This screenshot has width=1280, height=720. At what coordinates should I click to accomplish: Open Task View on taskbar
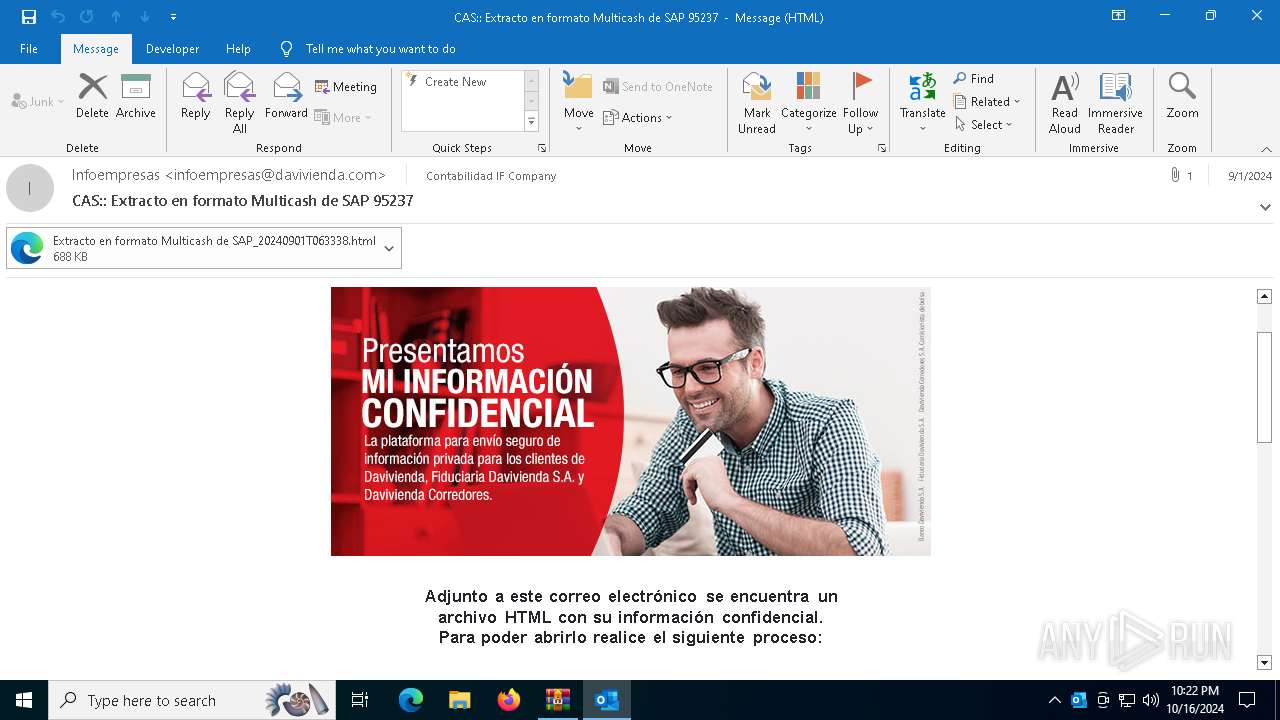(360, 700)
